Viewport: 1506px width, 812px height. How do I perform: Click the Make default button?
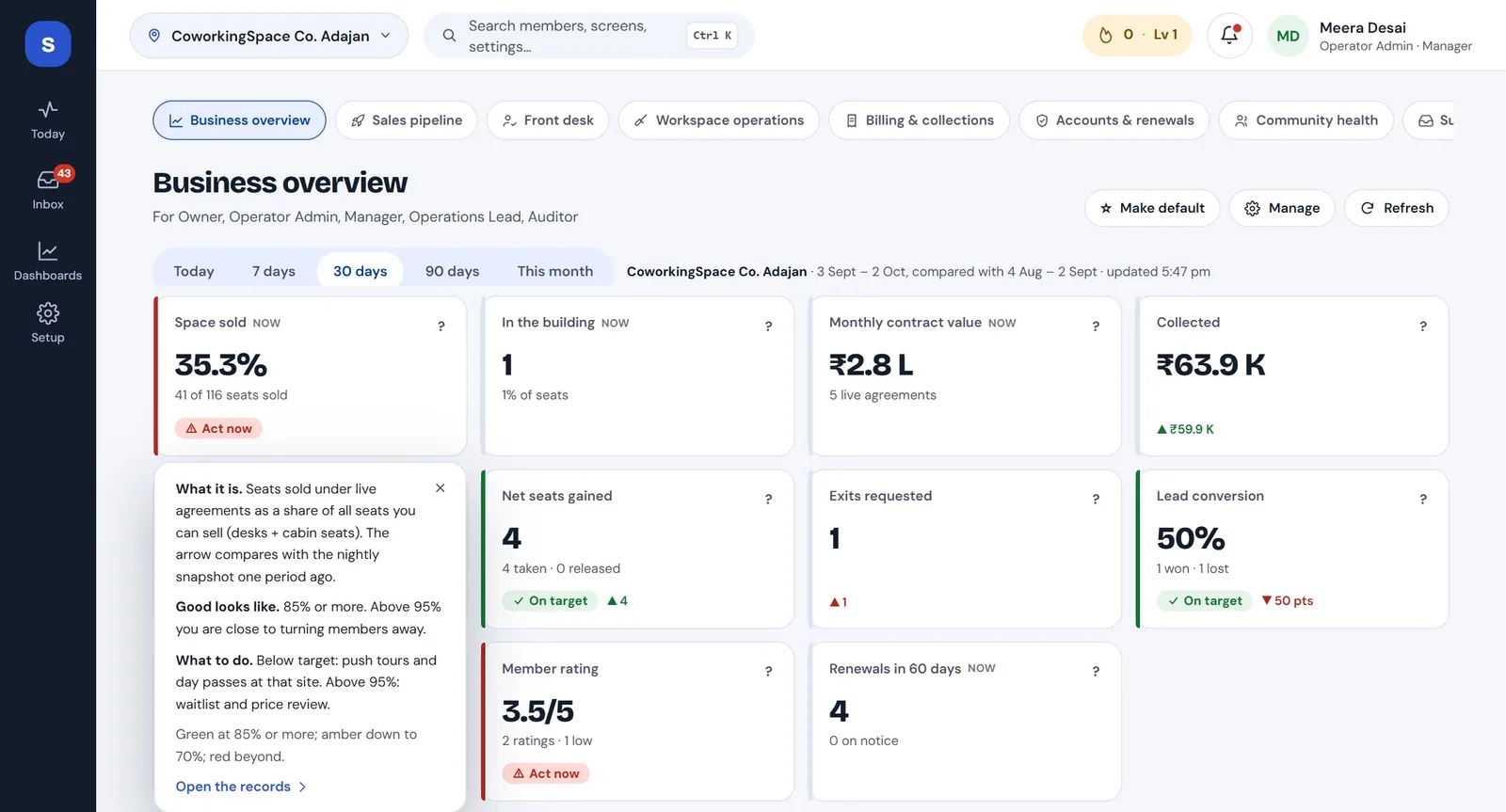coord(1152,208)
